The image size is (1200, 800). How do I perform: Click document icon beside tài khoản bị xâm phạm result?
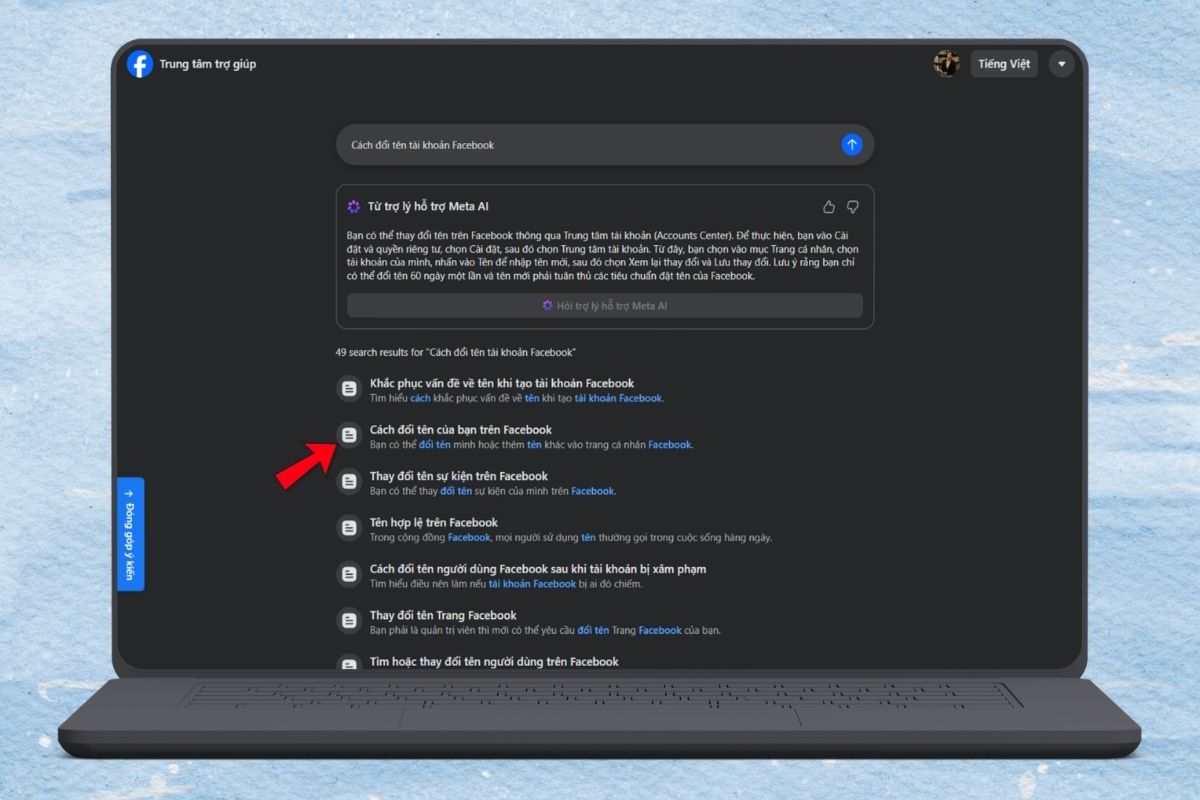click(x=348, y=574)
